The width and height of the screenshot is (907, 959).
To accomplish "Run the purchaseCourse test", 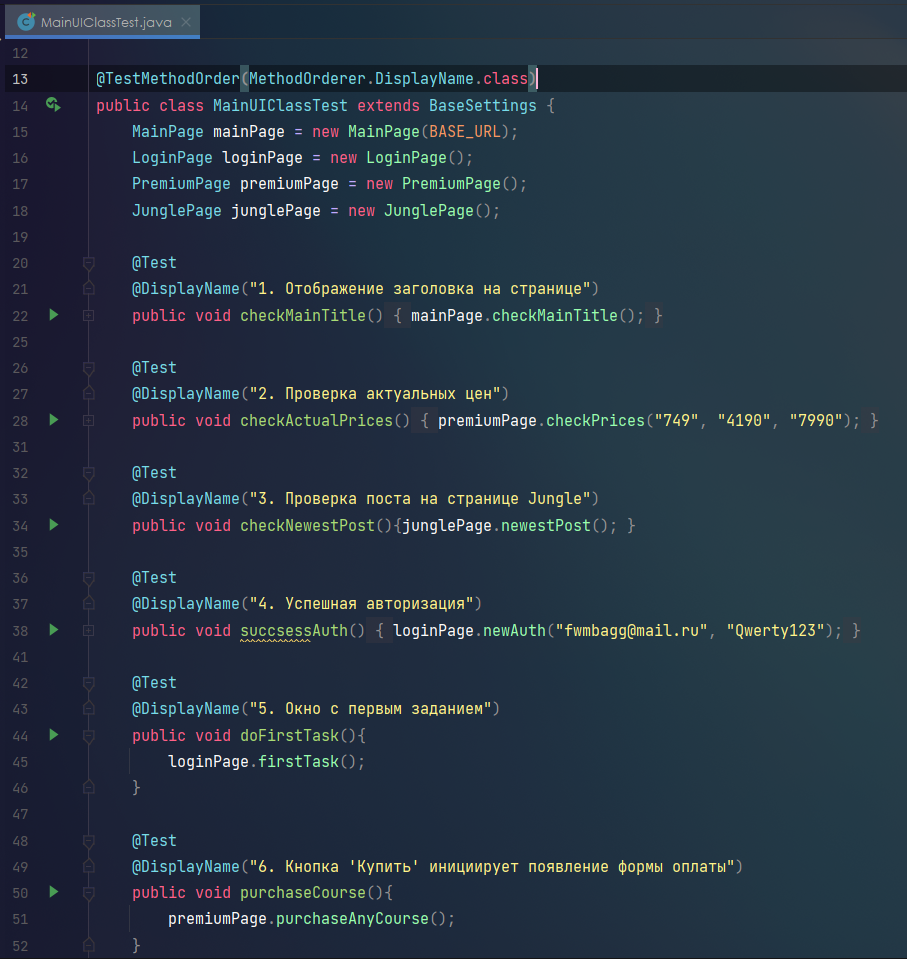I will point(53,892).
